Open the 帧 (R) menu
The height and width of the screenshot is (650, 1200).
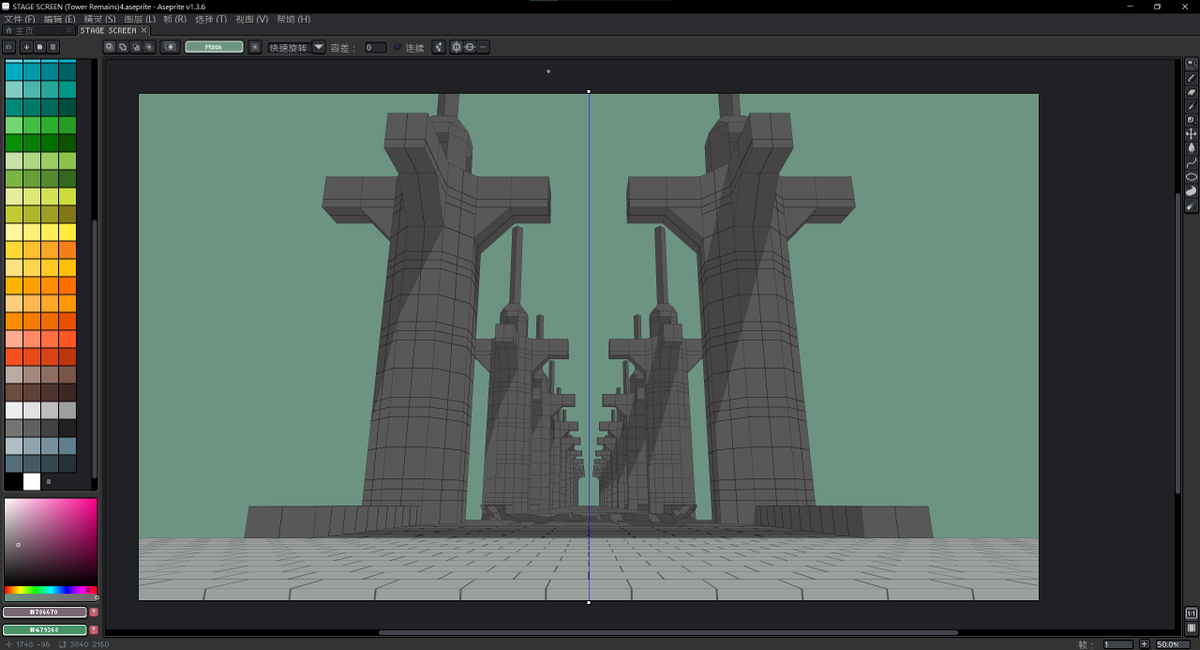[174, 19]
